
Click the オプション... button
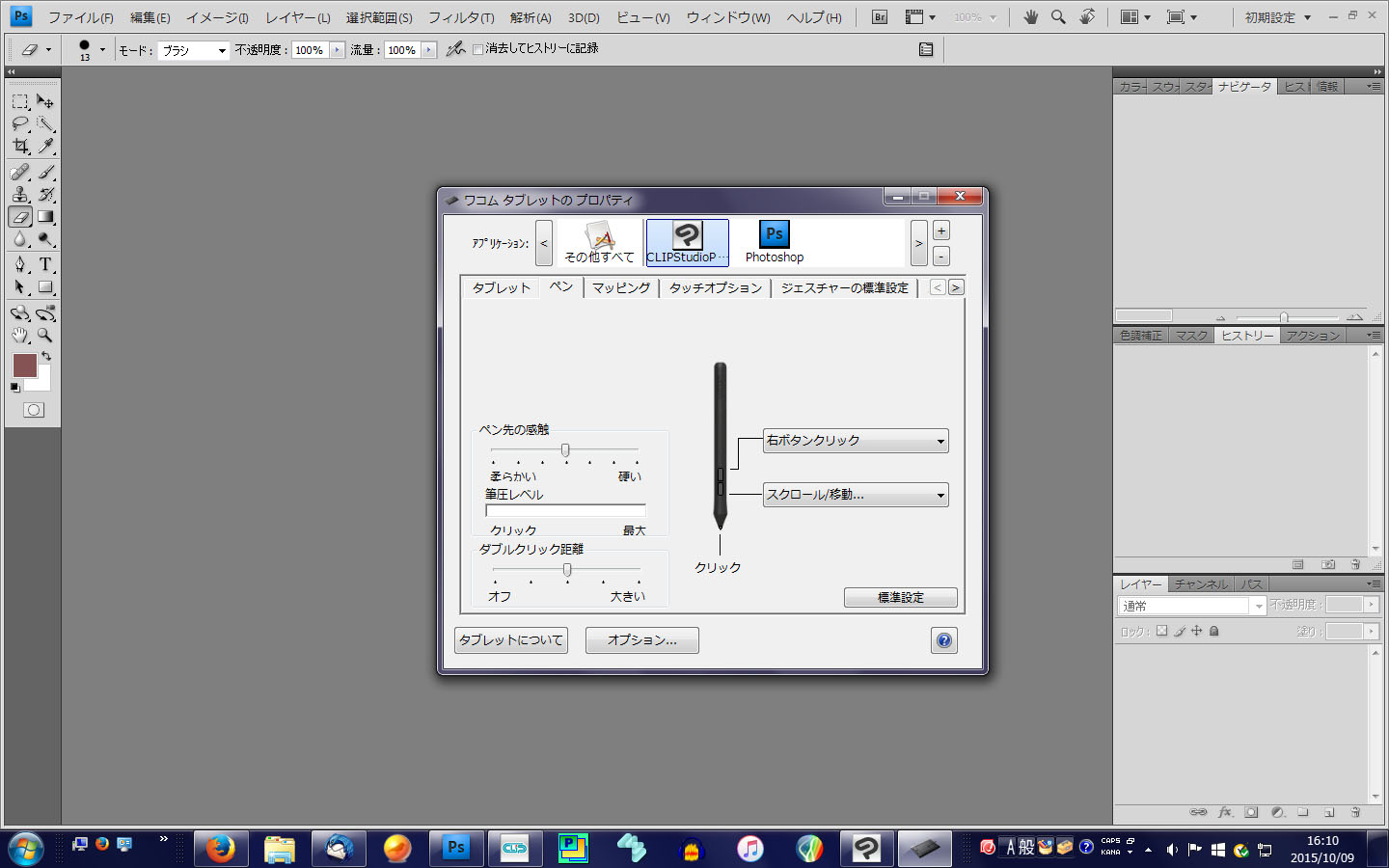[x=641, y=640]
